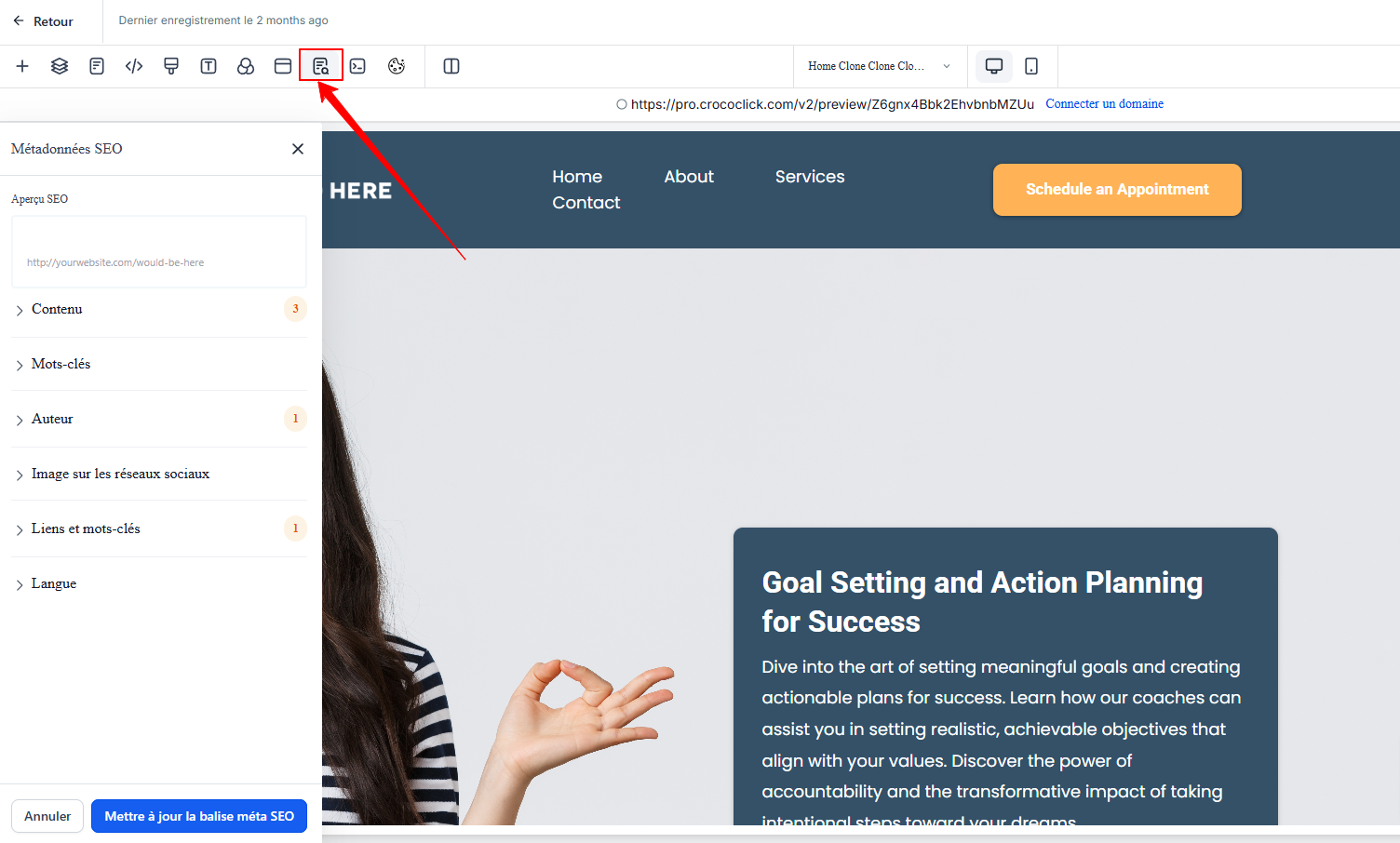The image size is (1400, 843).
Task: Click the split columns layout icon
Action: pyautogui.click(x=451, y=66)
